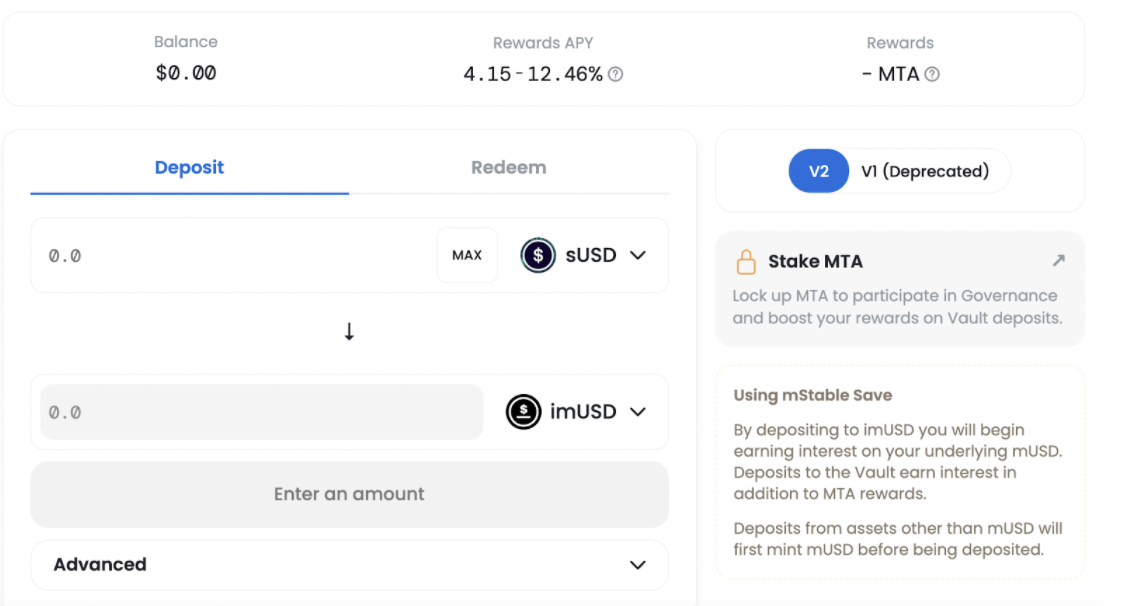Expand the Advanced section
The height and width of the screenshot is (606, 1132).
tap(349, 564)
